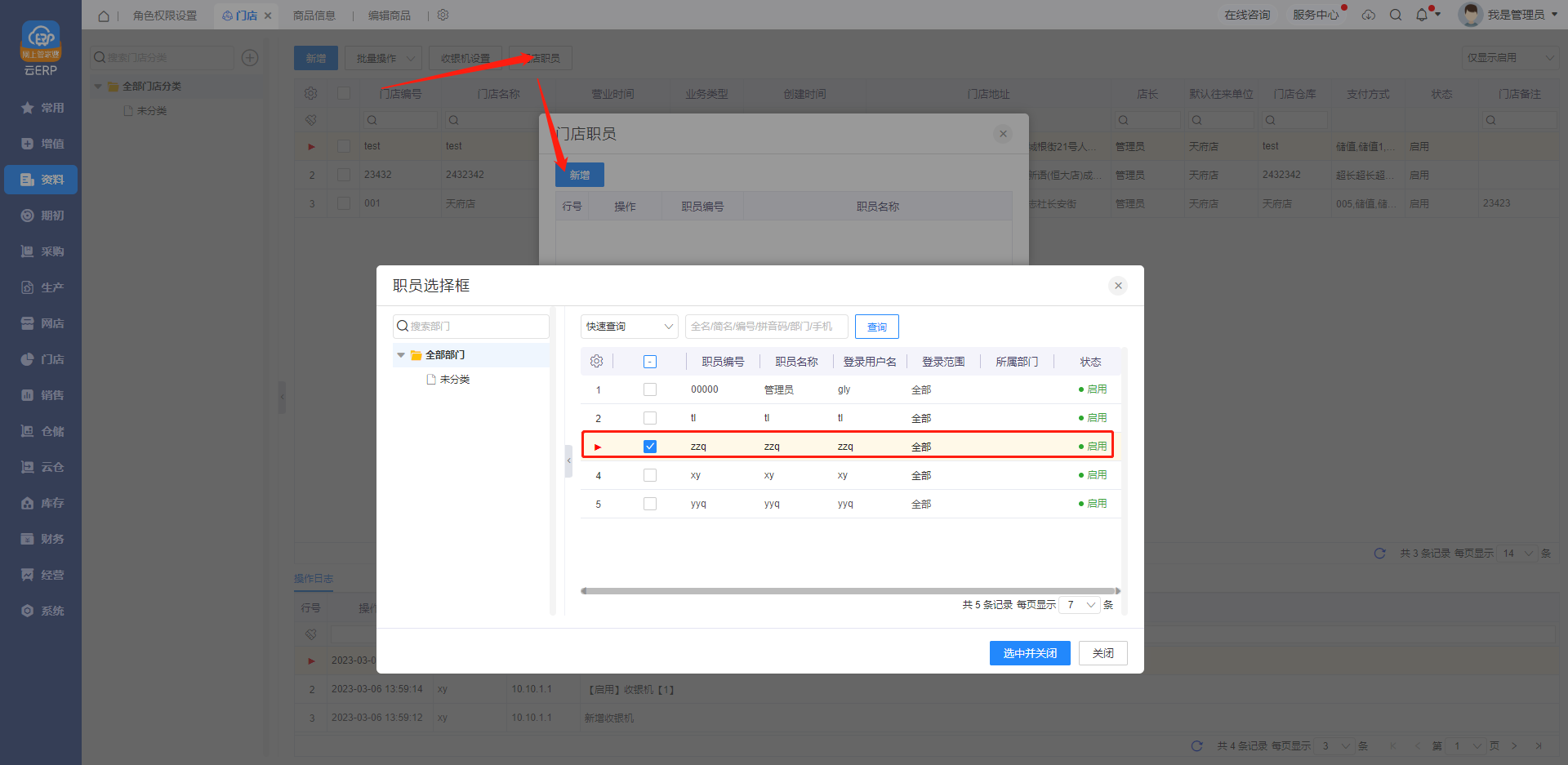This screenshot has width=1568, height=765.
Task: Close the 职员选择框 dialog
Action: 1118,286
